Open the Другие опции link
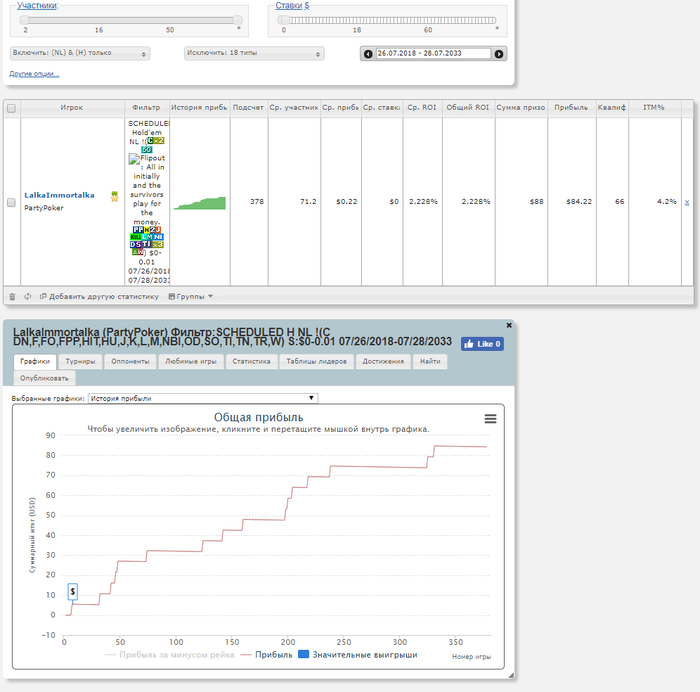This screenshot has width=700, height=692. (34, 74)
